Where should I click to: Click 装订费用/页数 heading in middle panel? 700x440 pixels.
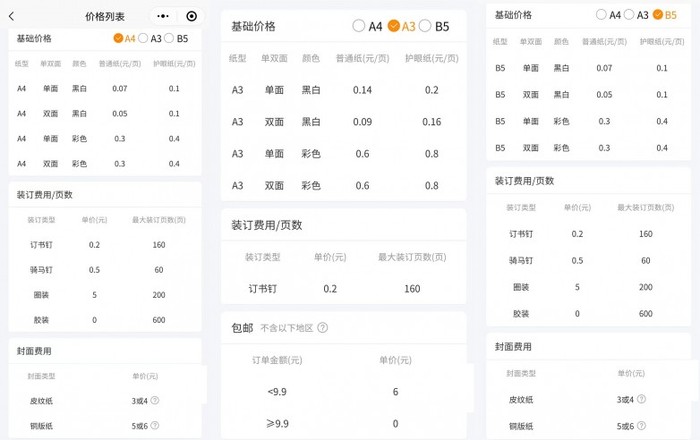[267, 225]
